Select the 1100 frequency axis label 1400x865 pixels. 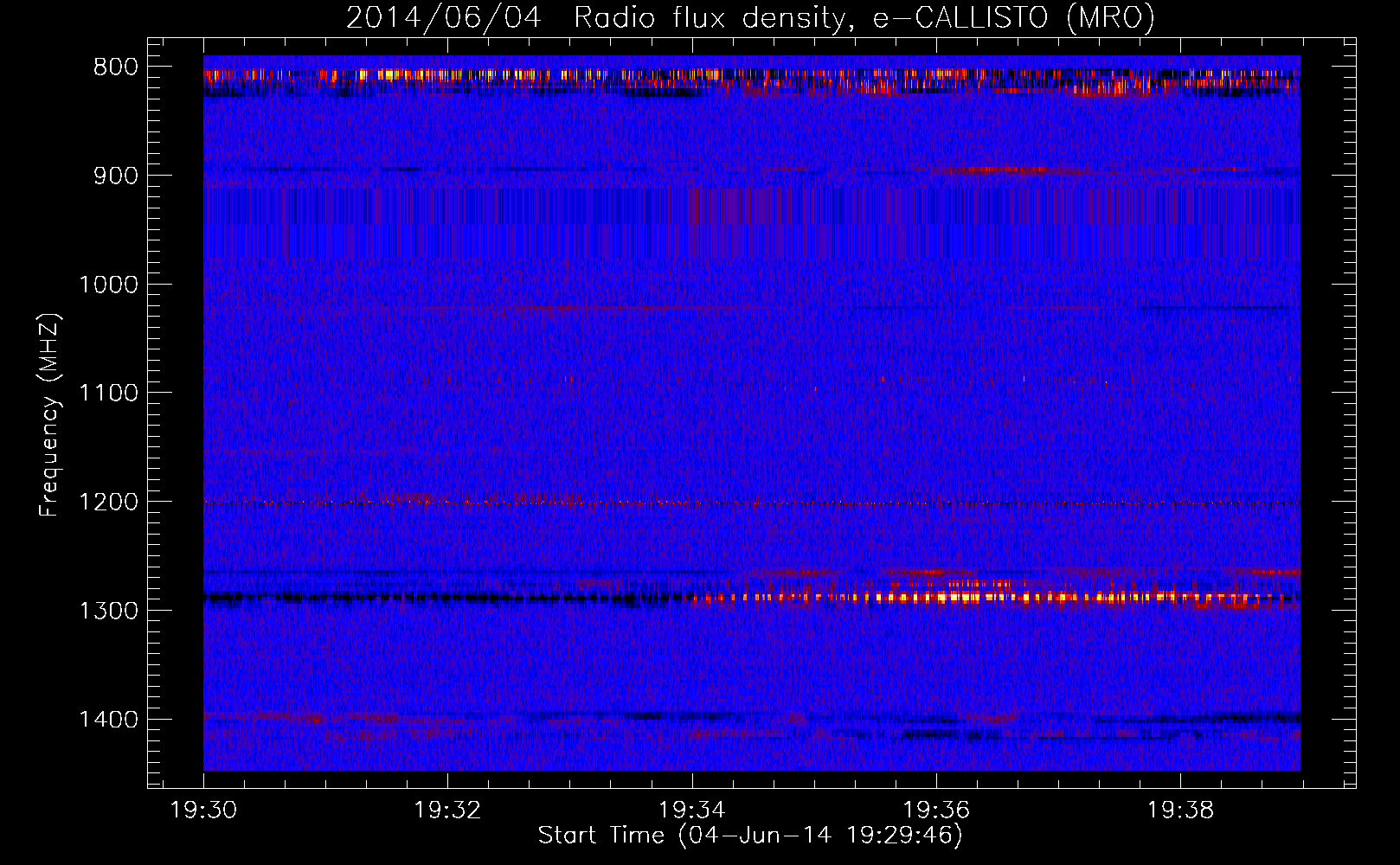tap(108, 394)
